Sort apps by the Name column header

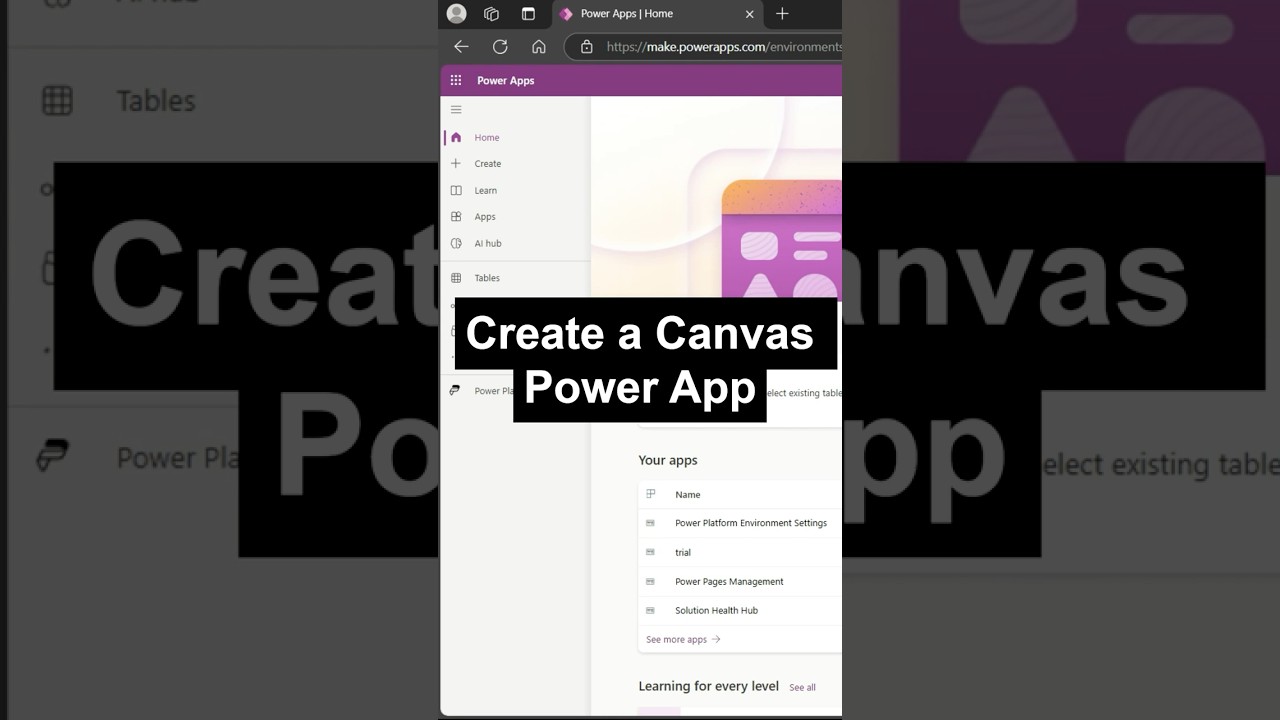click(688, 495)
